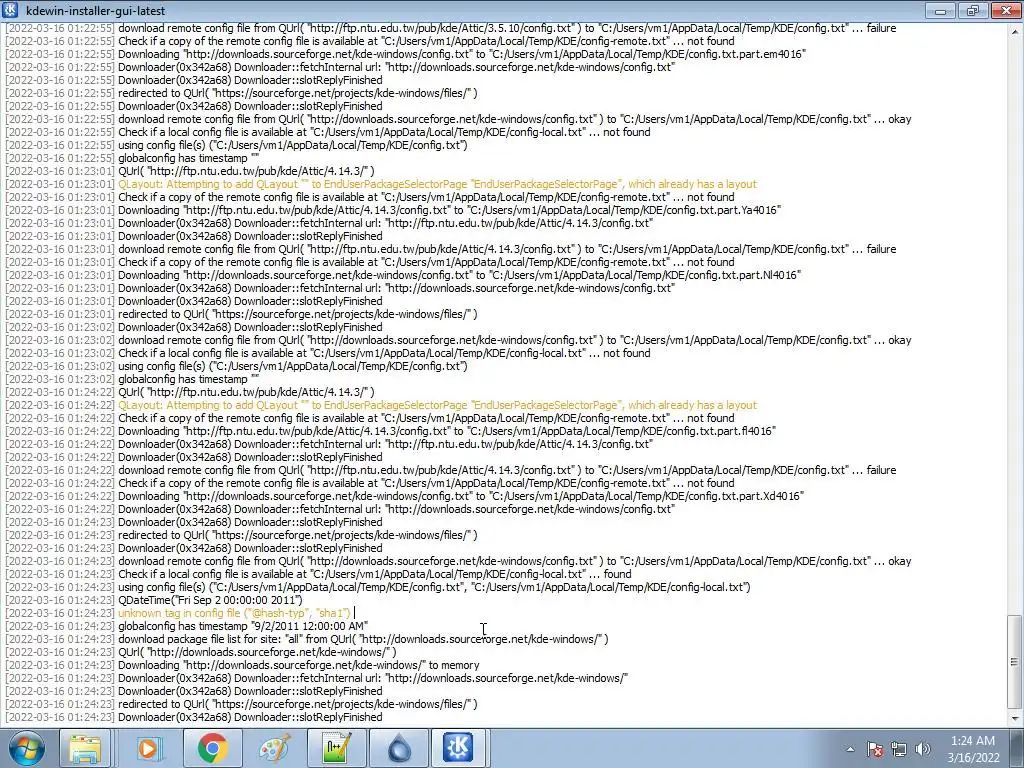This screenshot has width=1024, height=768.
Task: Open Windows Explorer from the taskbar
Action: coord(86,748)
